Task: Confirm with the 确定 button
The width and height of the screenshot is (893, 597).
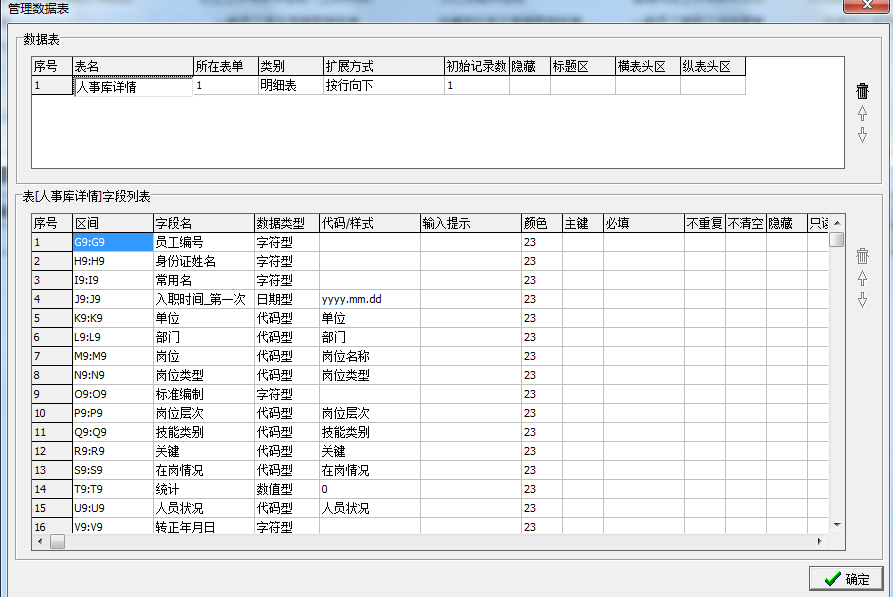Action: click(x=846, y=579)
